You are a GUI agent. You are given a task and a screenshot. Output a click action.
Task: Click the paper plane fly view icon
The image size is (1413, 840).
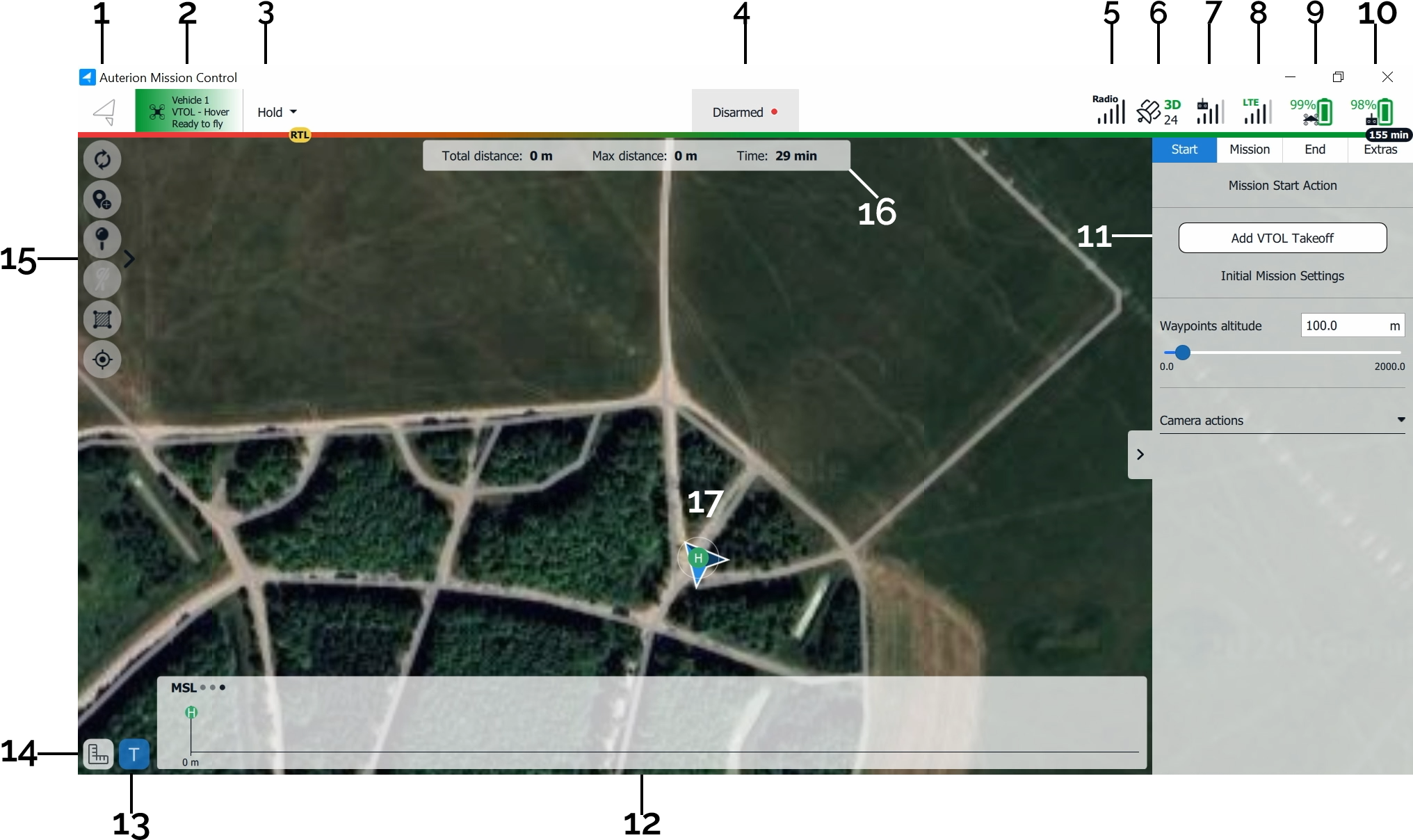pyautogui.click(x=106, y=111)
